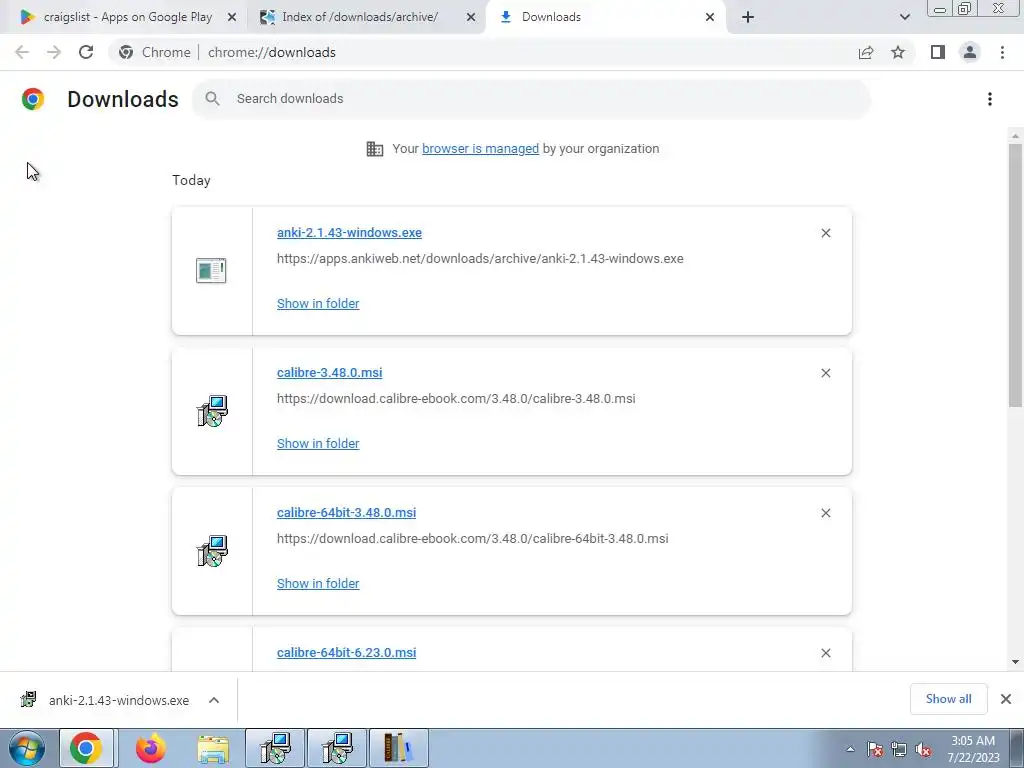Viewport: 1024px width, 768px height.
Task: Open the Chrome profile avatar
Action: click(970, 52)
